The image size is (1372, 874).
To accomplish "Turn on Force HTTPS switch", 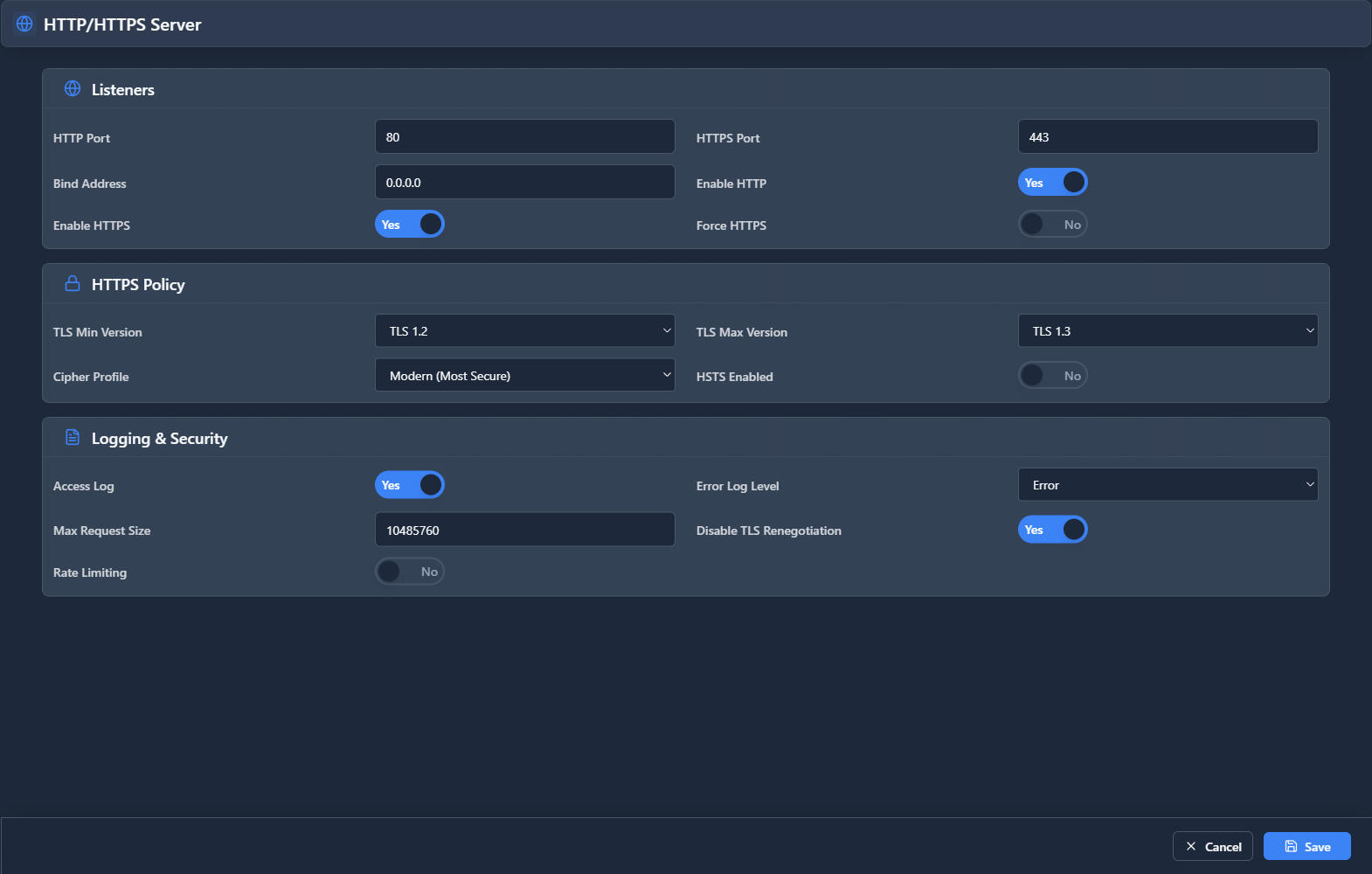I will [x=1052, y=225].
